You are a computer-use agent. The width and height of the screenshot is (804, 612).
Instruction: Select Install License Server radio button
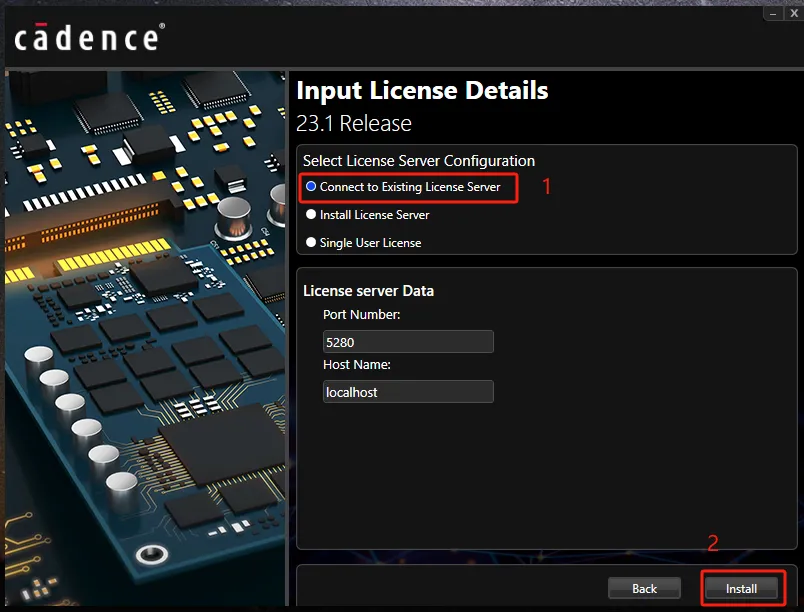click(x=311, y=214)
